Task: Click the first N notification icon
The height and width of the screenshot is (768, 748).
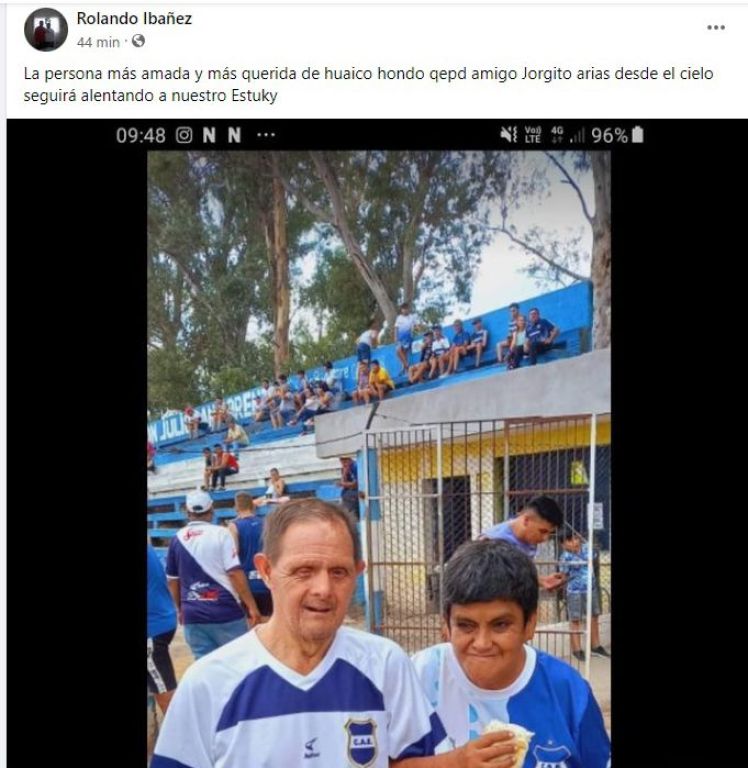Action: click(x=209, y=135)
